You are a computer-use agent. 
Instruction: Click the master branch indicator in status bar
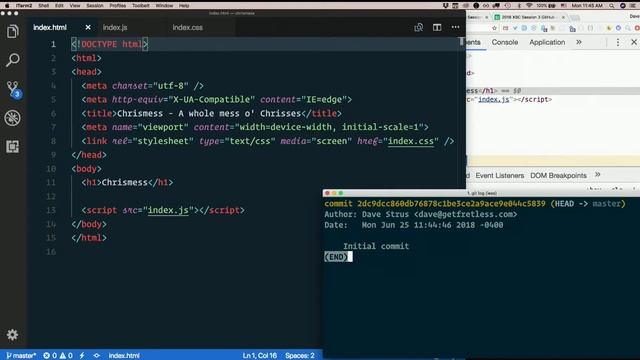click(21, 356)
